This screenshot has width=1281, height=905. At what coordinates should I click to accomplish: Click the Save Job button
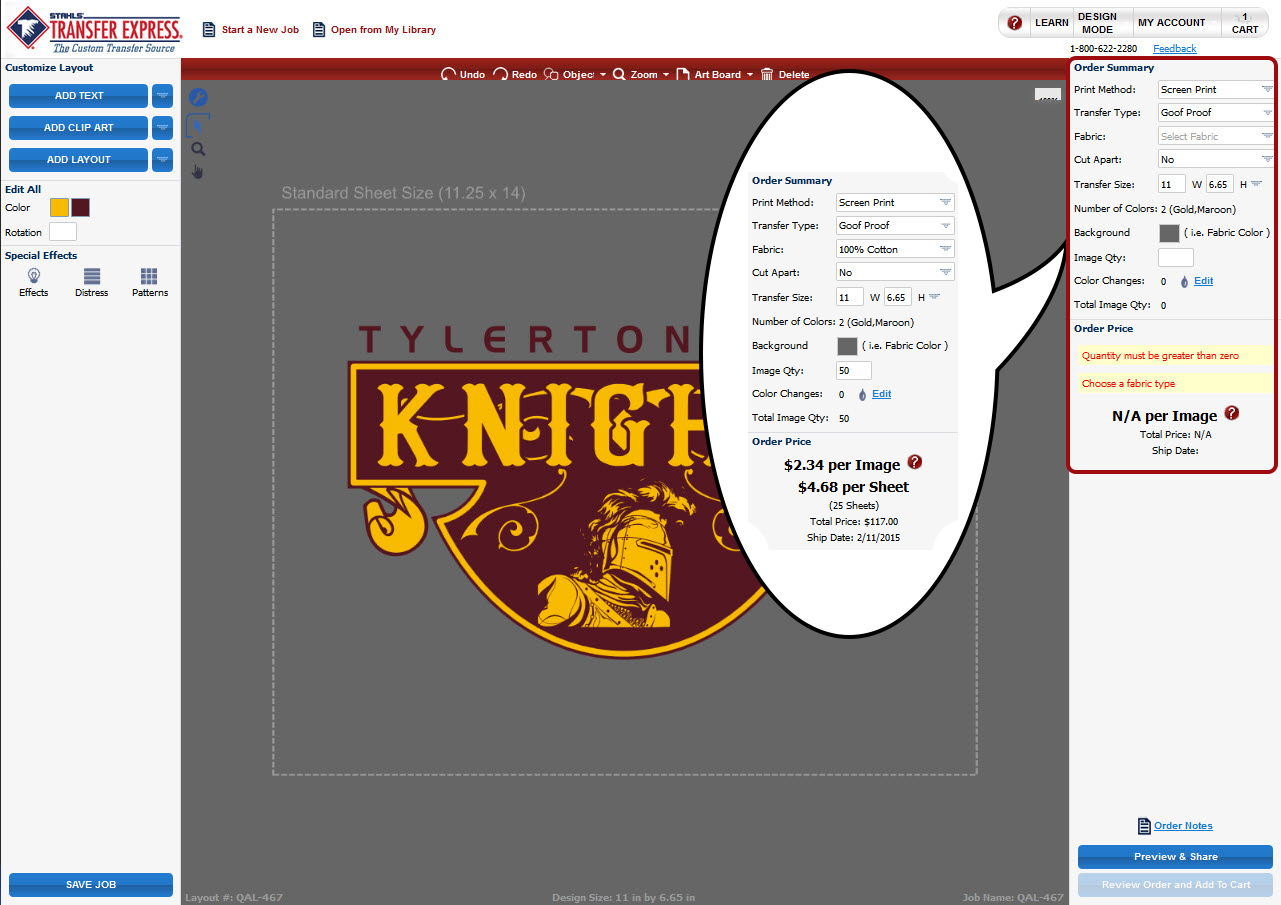pos(90,885)
